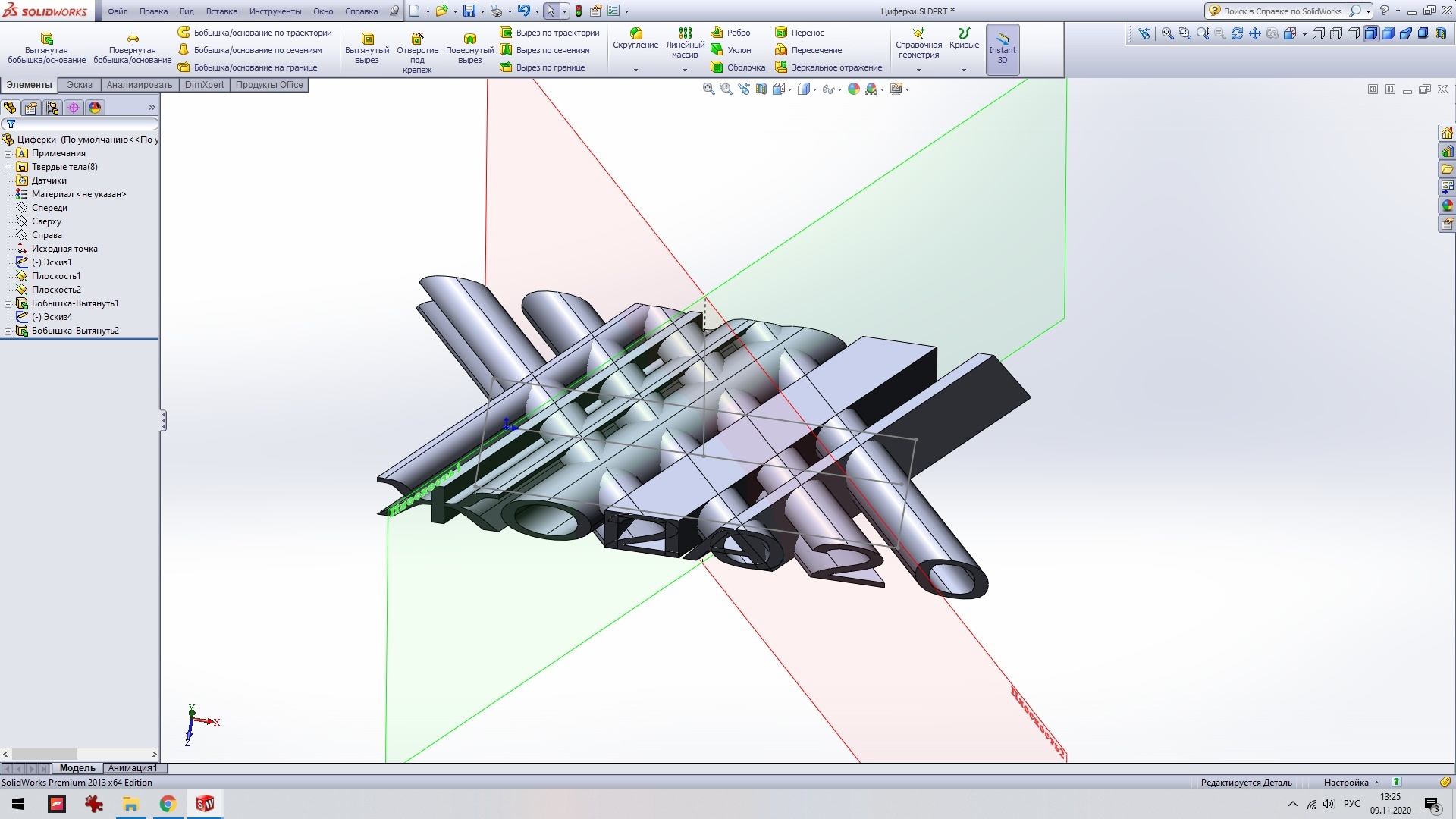Click the Undo arrow icon

[523, 11]
